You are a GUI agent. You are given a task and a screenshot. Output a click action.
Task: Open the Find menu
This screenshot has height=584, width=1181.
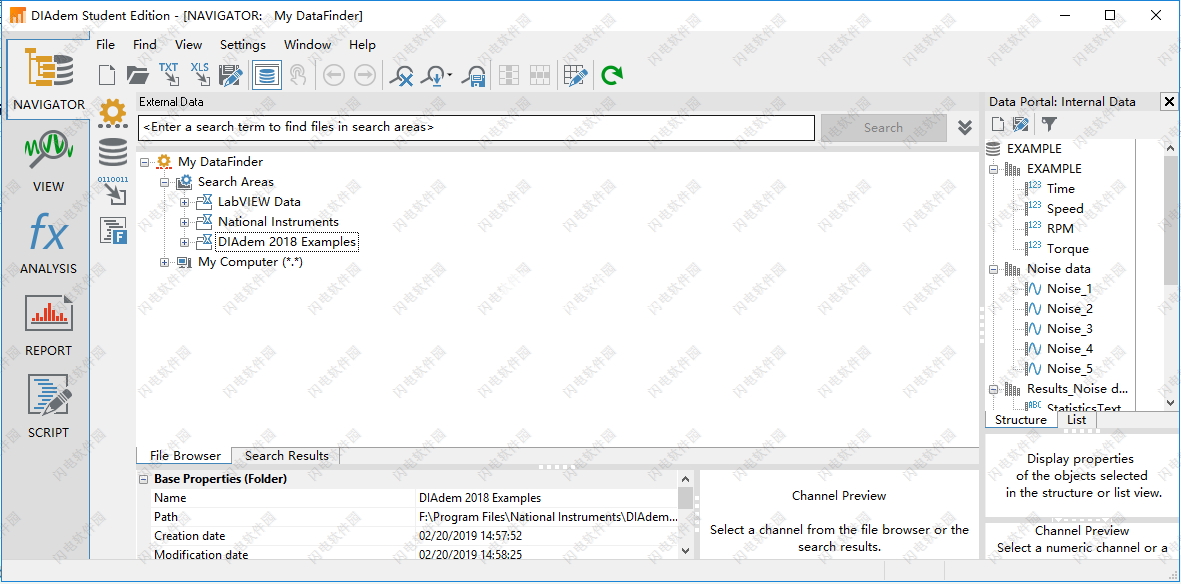click(x=145, y=45)
